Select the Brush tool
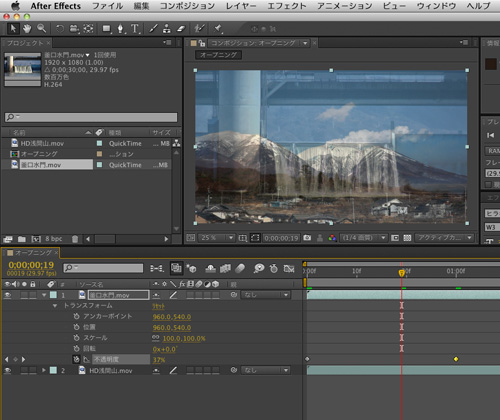500x420 pixels. [x=153, y=29]
